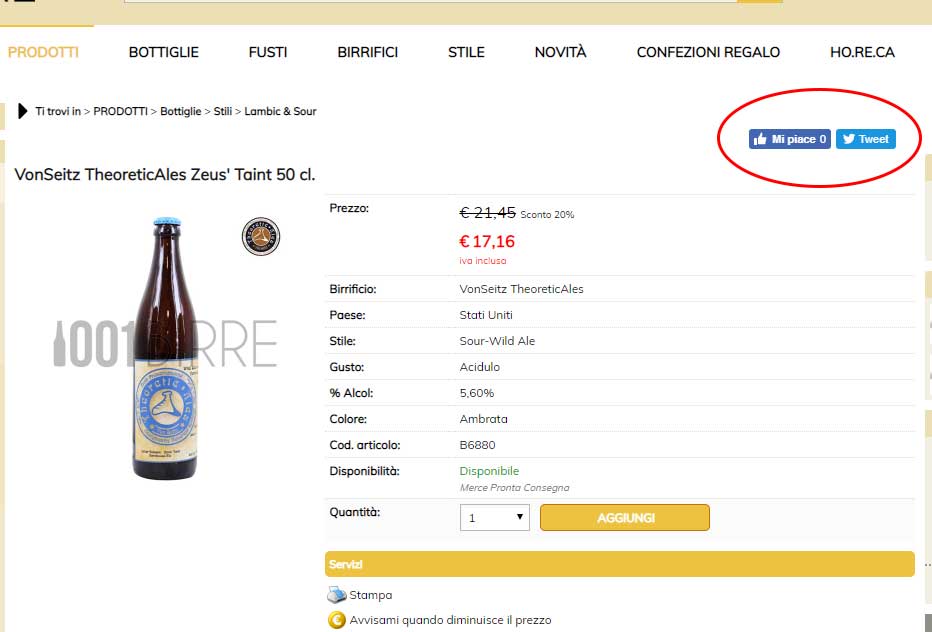Click the Stili breadcrumb link
The width and height of the screenshot is (932, 632).
(x=222, y=112)
